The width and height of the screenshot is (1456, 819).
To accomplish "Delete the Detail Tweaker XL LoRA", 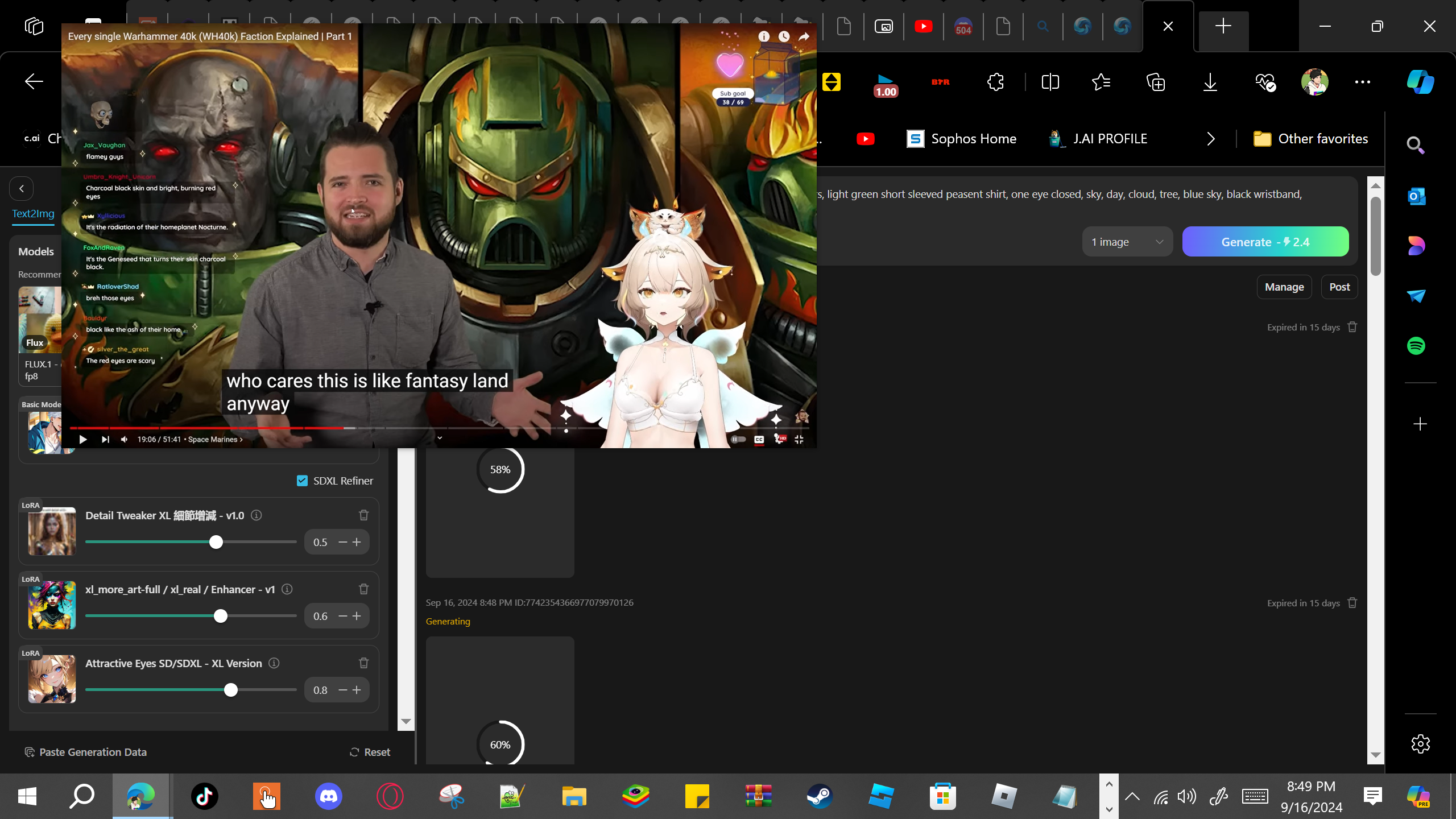I will coord(364,515).
